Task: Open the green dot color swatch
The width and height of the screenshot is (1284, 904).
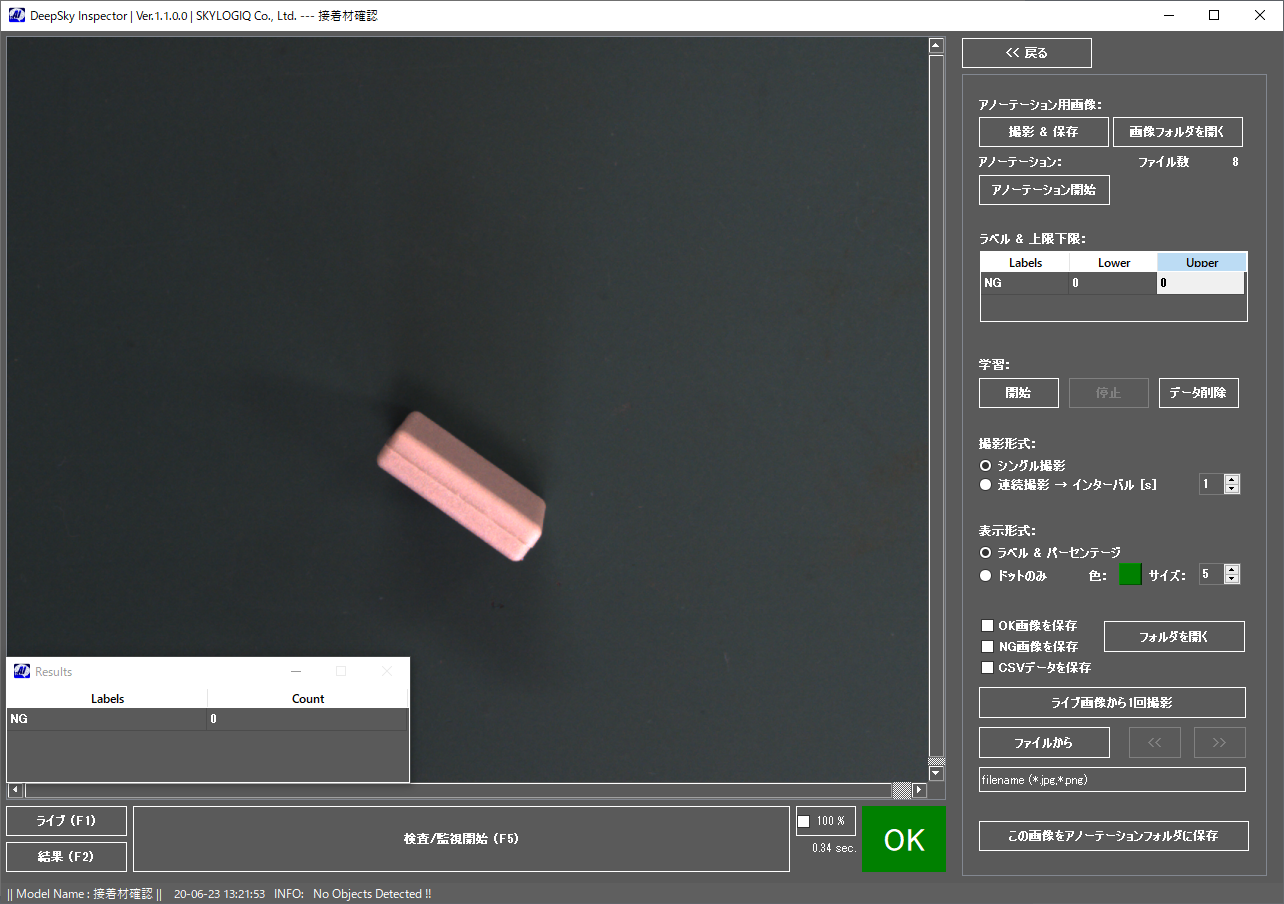Action: [x=1130, y=575]
